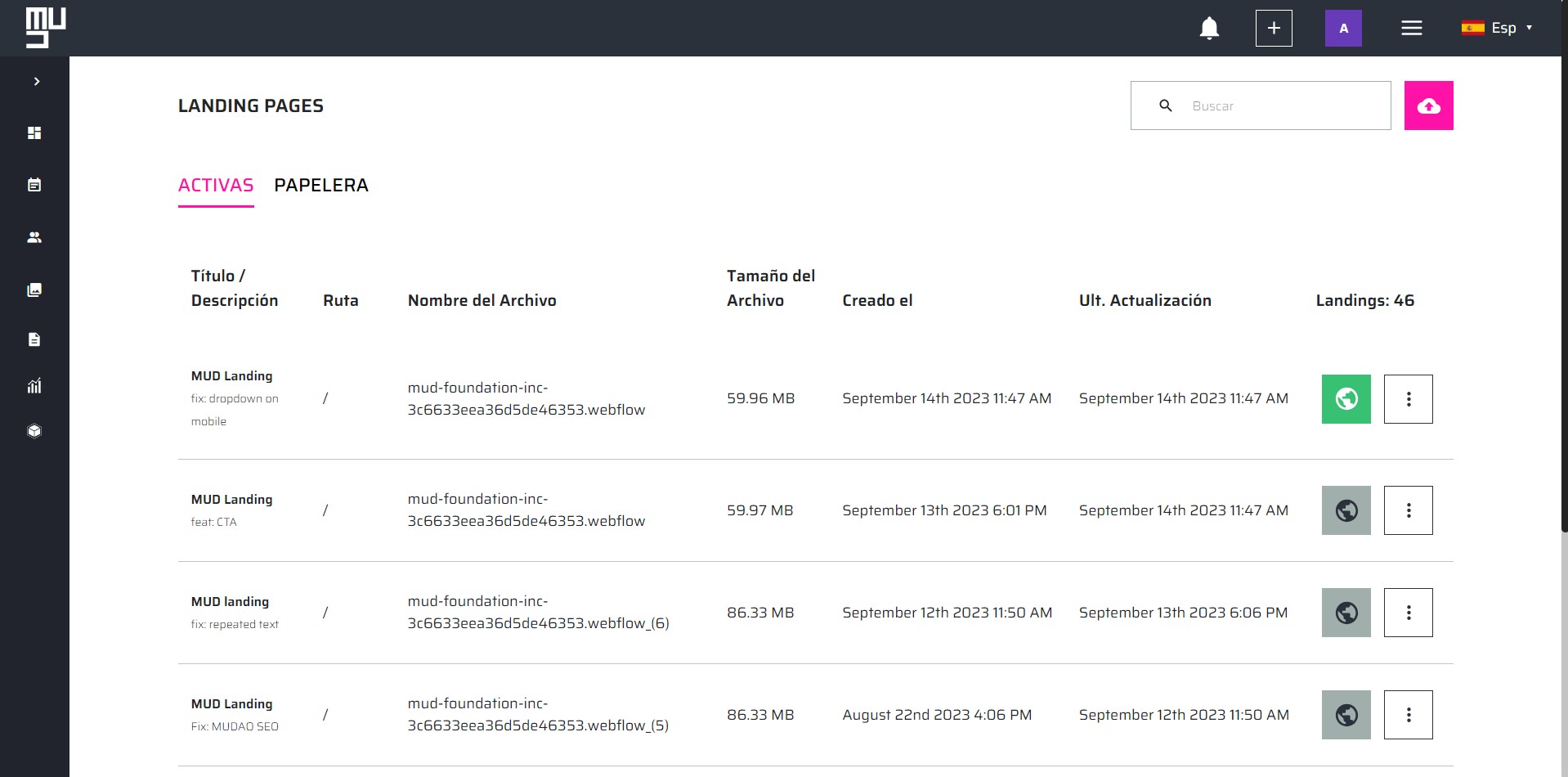Open the purple user avatar A
The width and height of the screenshot is (1568, 777).
[x=1343, y=28]
